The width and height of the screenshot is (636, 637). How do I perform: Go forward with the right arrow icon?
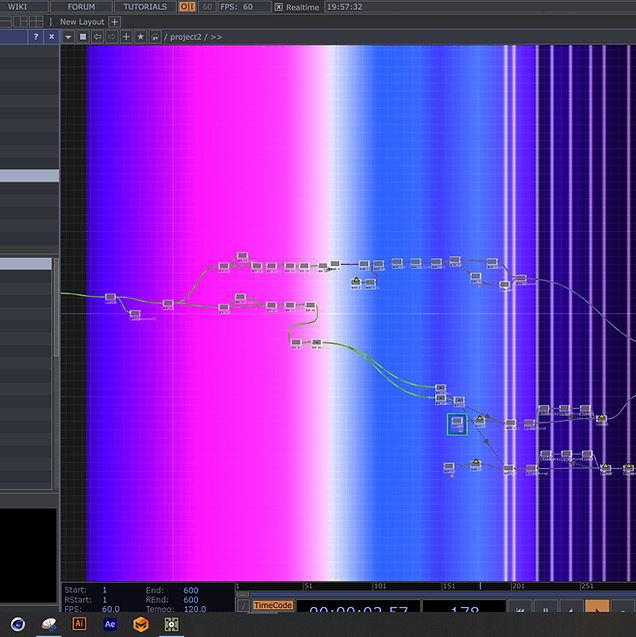pyautogui.click(x=112, y=37)
